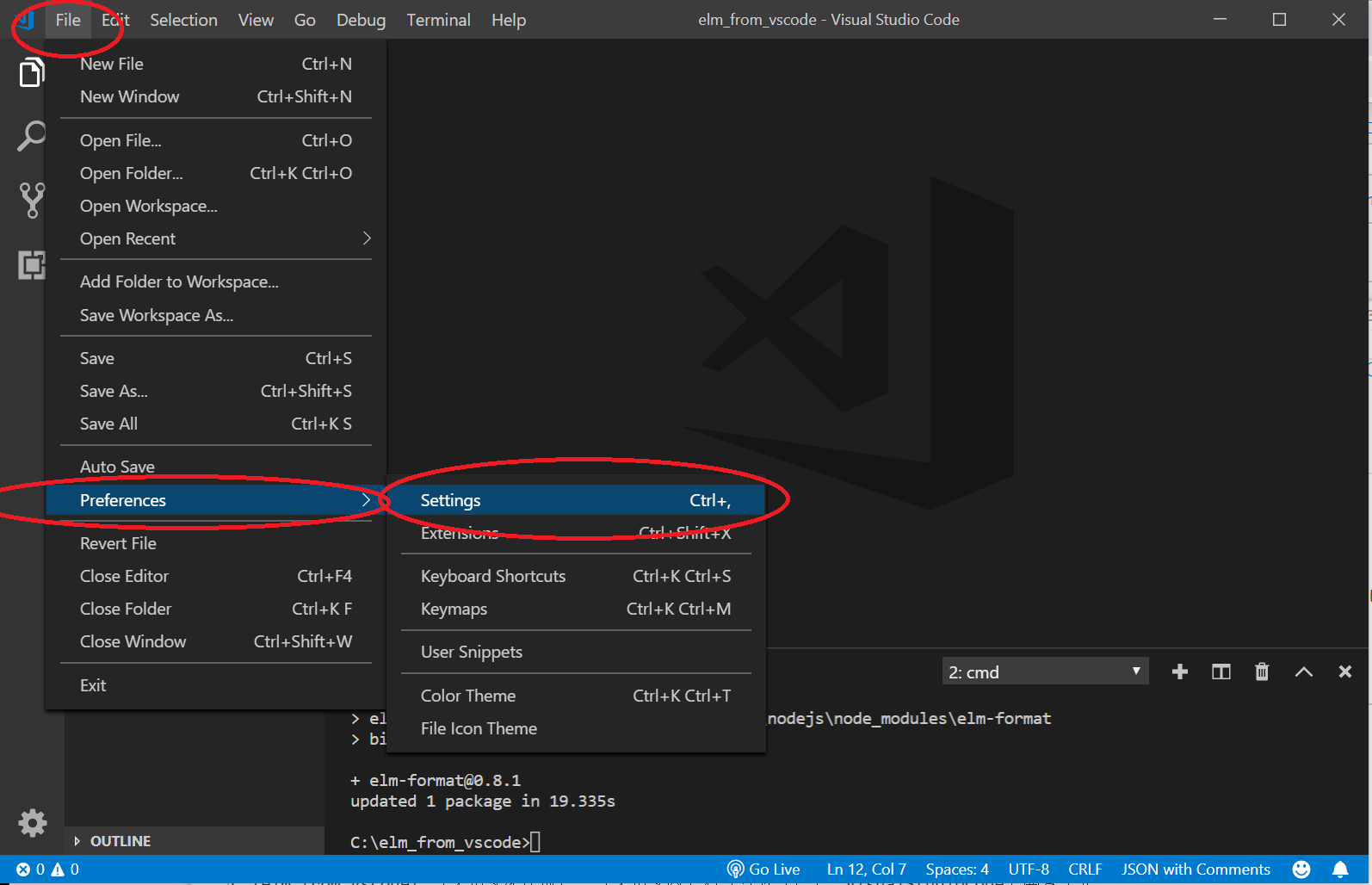Split the terminal panel
This screenshot has width=1372, height=885.
(x=1221, y=671)
